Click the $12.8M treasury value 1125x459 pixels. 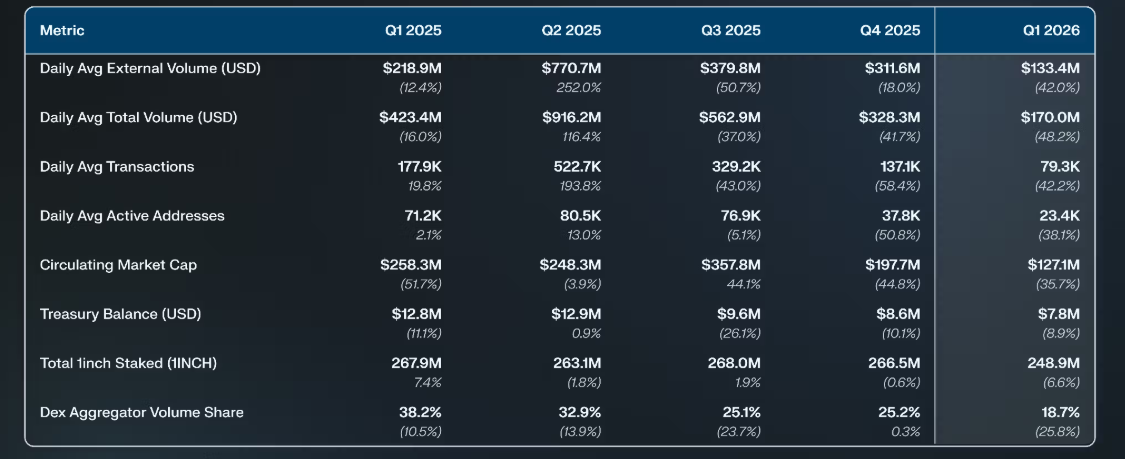417,314
